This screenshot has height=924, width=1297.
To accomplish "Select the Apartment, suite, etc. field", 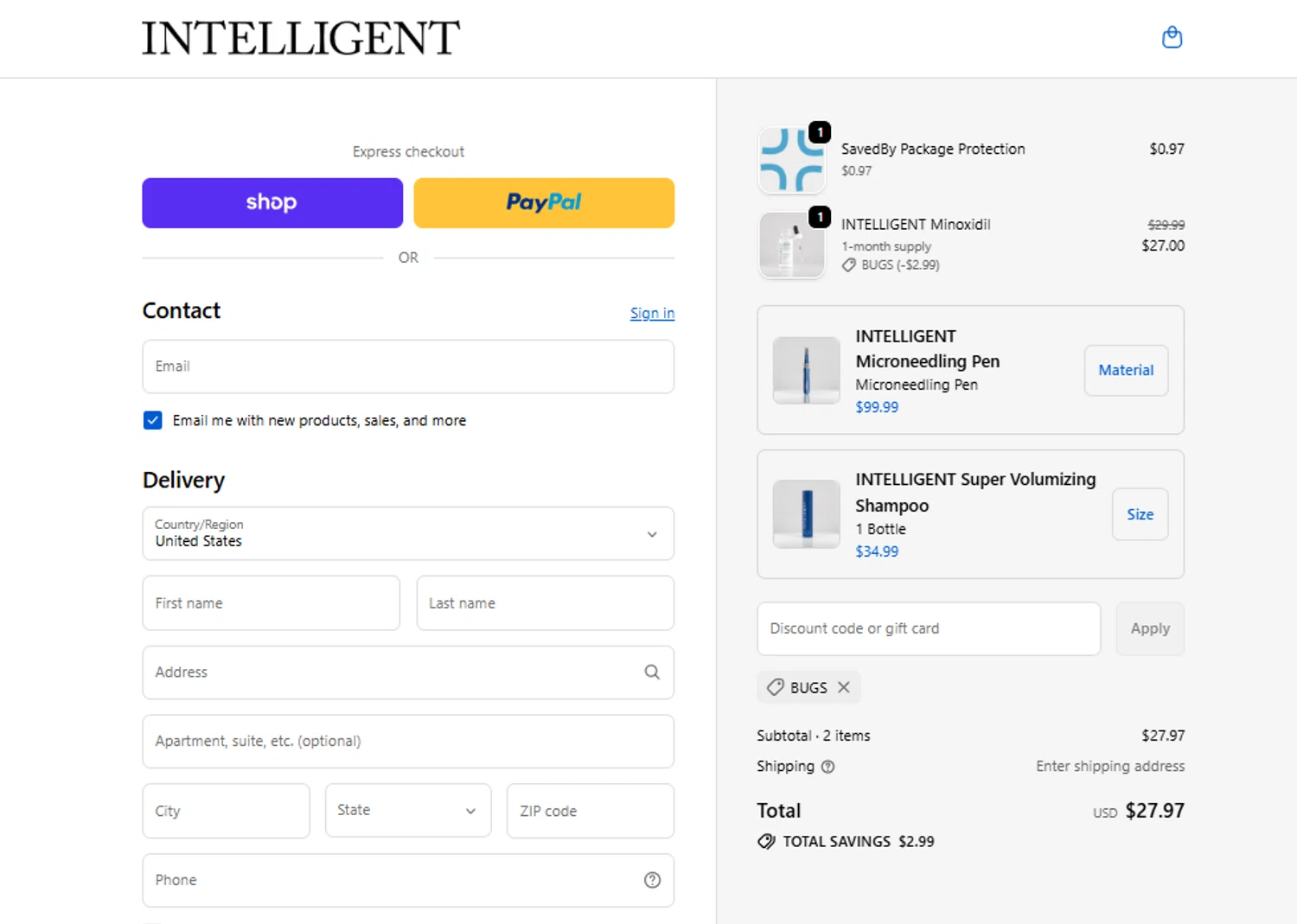I will (408, 742).
